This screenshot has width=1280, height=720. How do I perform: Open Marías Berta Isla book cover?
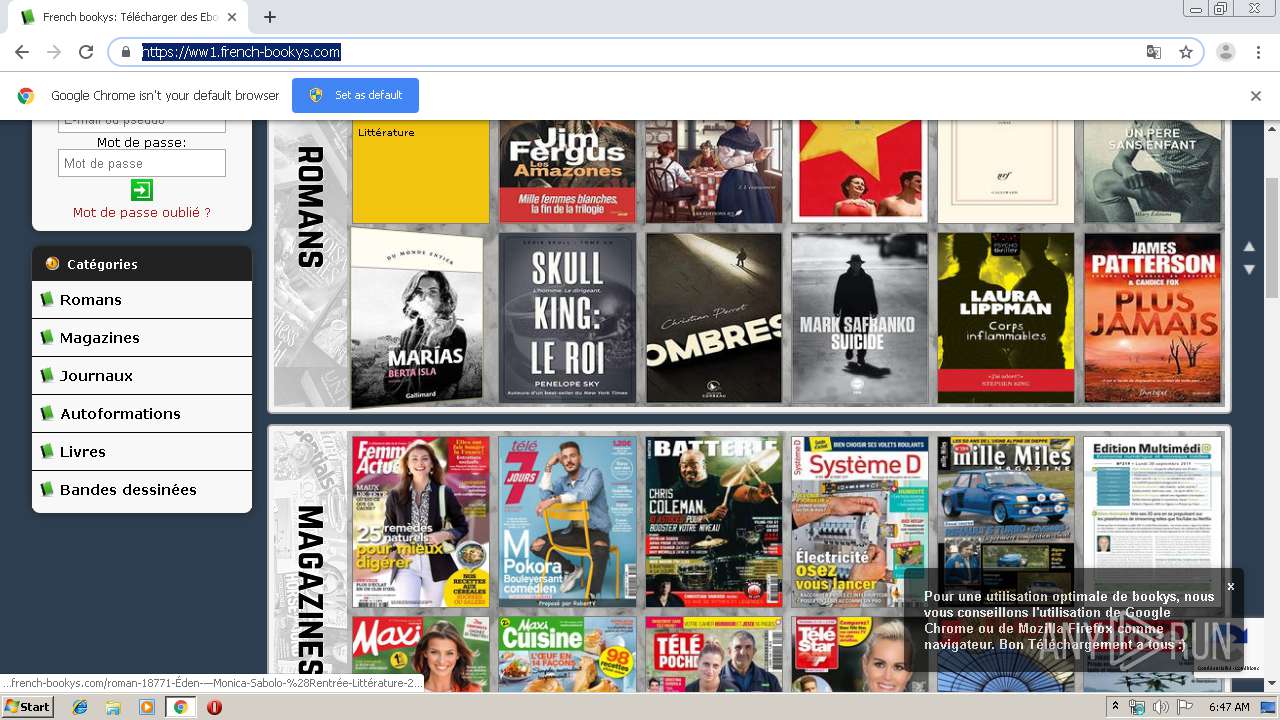pos(418,318)
